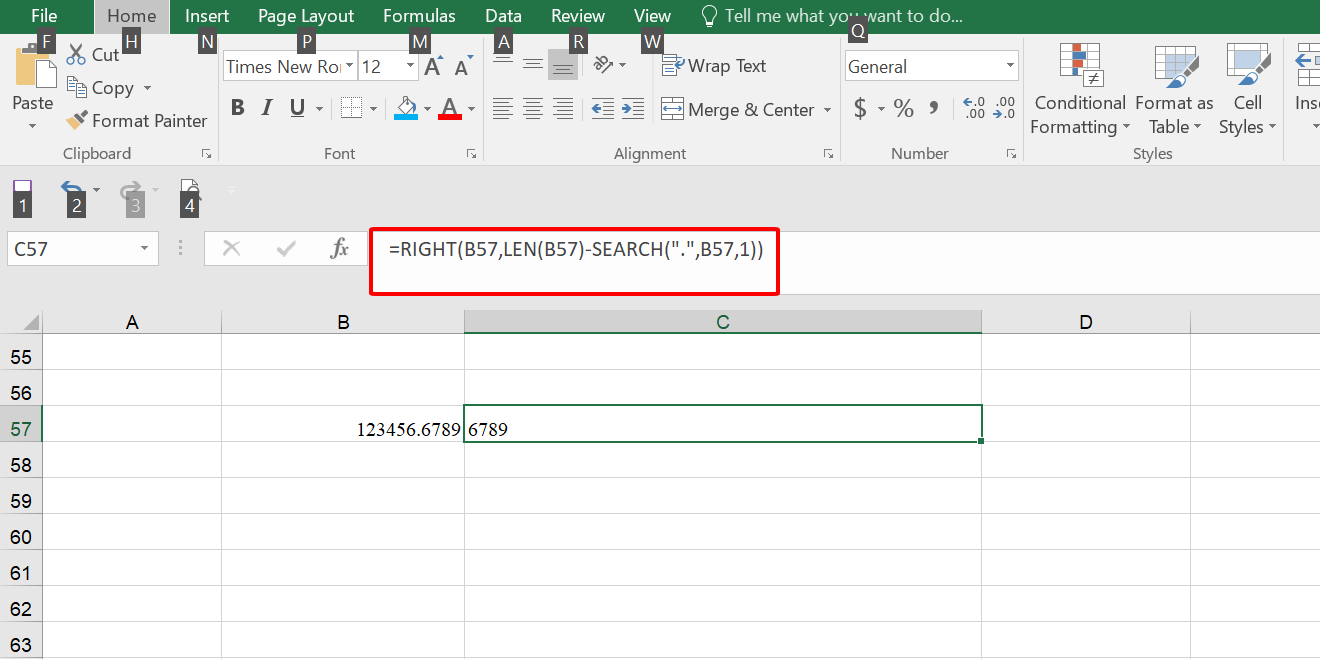This screenshot has width=1320, height=659.
Task: Open the Formulas ribbon tab
Action: coord(419,16)
